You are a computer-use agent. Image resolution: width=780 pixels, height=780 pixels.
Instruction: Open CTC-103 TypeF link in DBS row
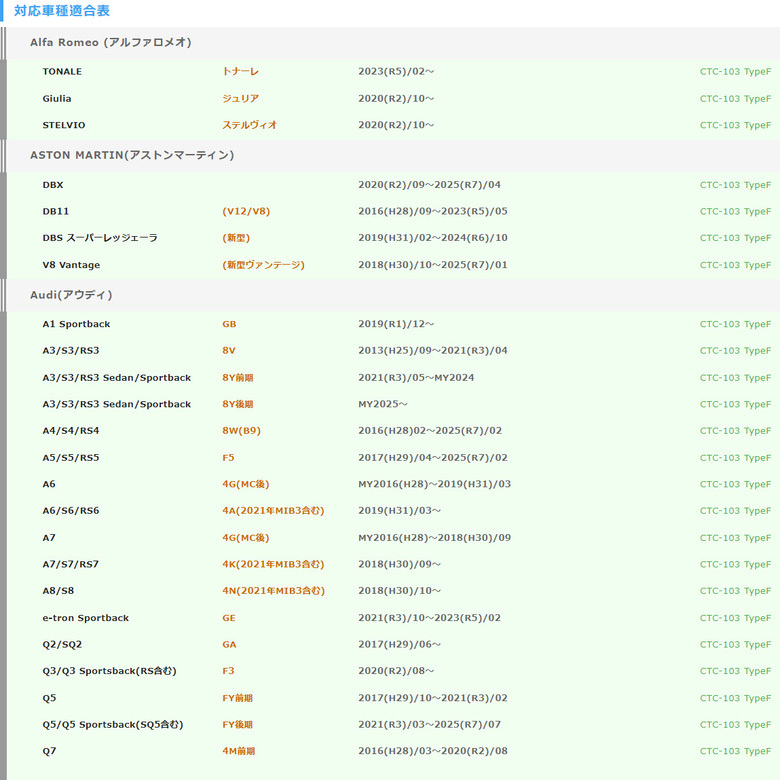(x=735, y=238)
